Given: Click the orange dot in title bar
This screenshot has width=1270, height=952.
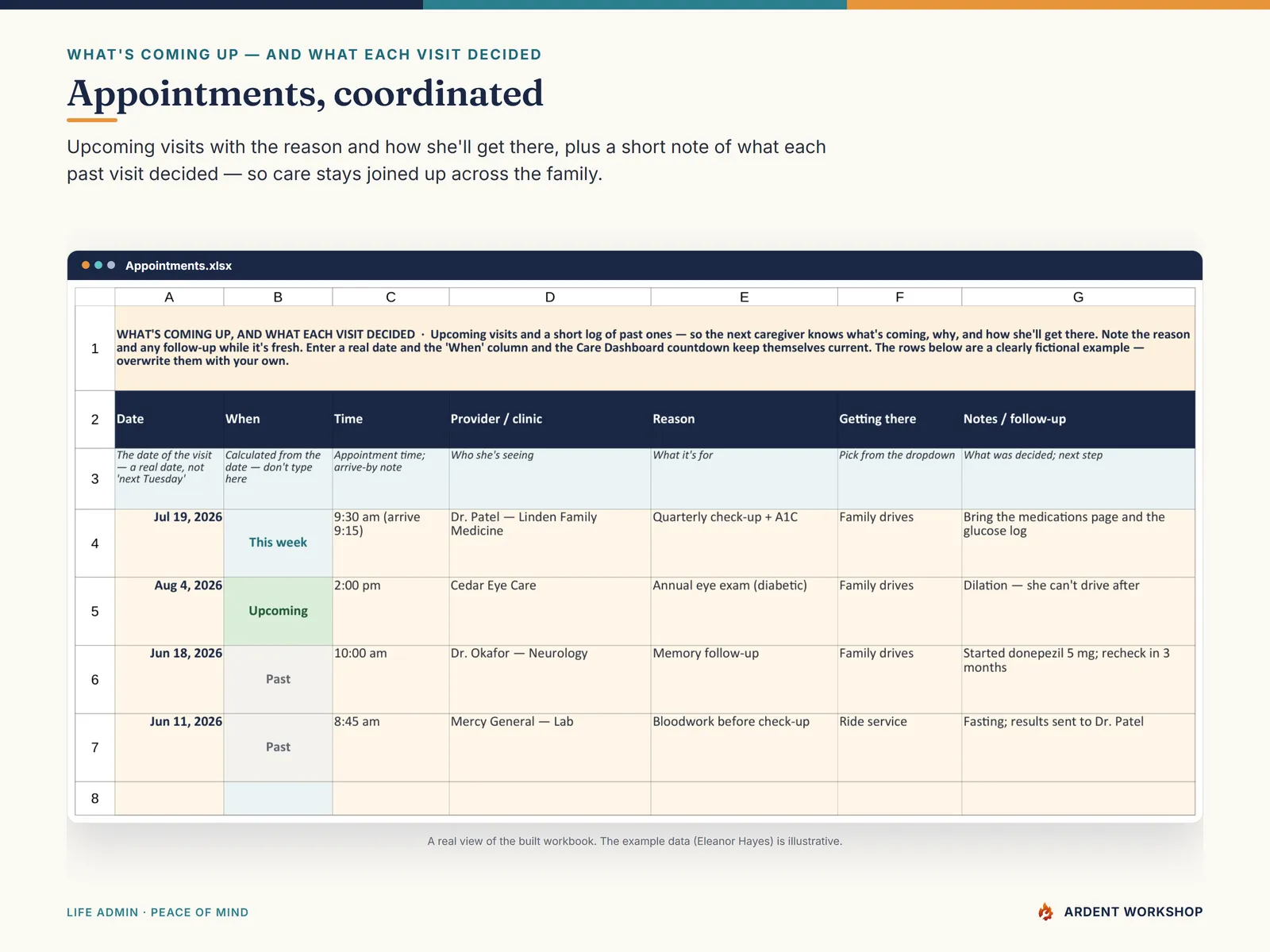Looking at the screenshot, I should pos(86,265).
